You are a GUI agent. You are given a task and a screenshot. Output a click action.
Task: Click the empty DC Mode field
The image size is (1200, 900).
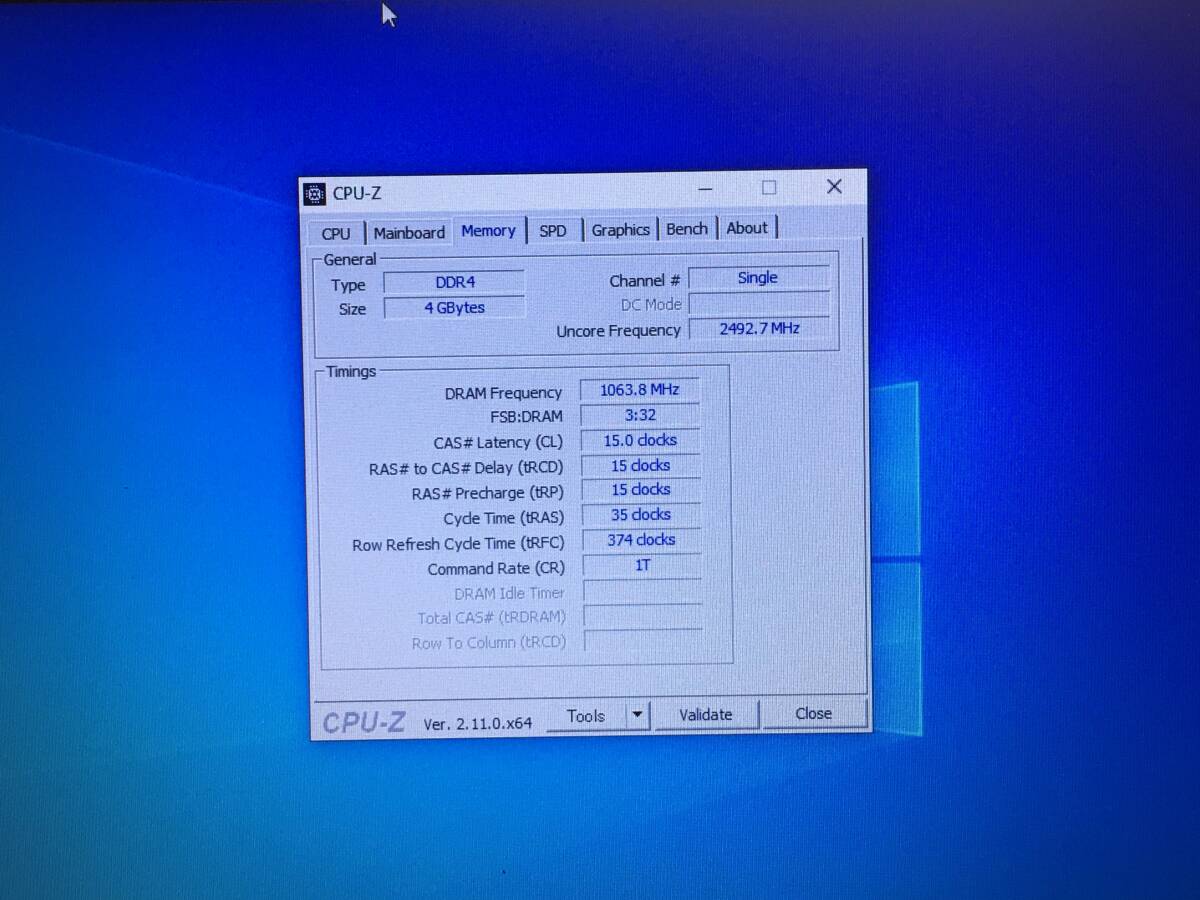coord(758,303)
